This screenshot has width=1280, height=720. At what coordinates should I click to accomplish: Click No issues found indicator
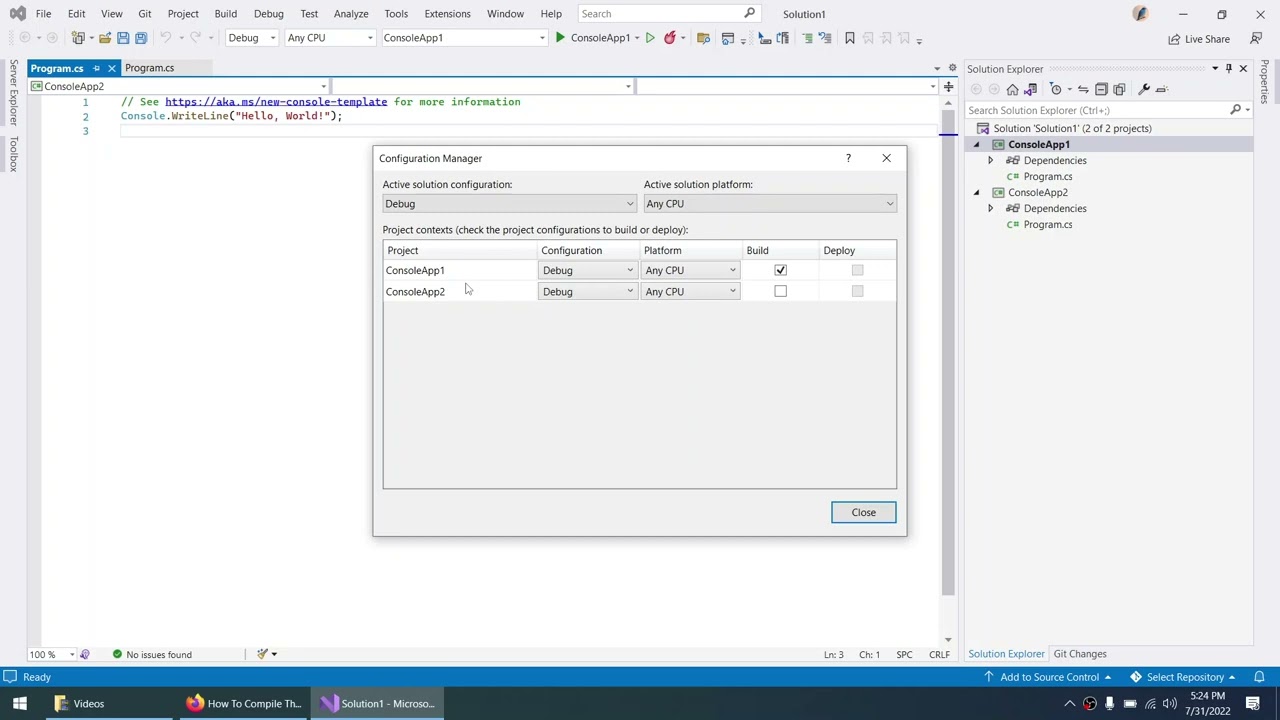pyautogui.click(x=151, y=654)
